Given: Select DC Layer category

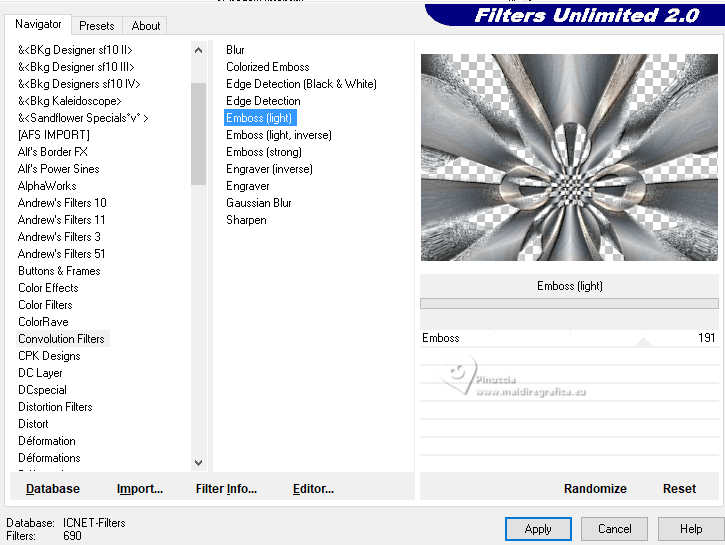Looking at the screenshot, I should coord(40,373).
